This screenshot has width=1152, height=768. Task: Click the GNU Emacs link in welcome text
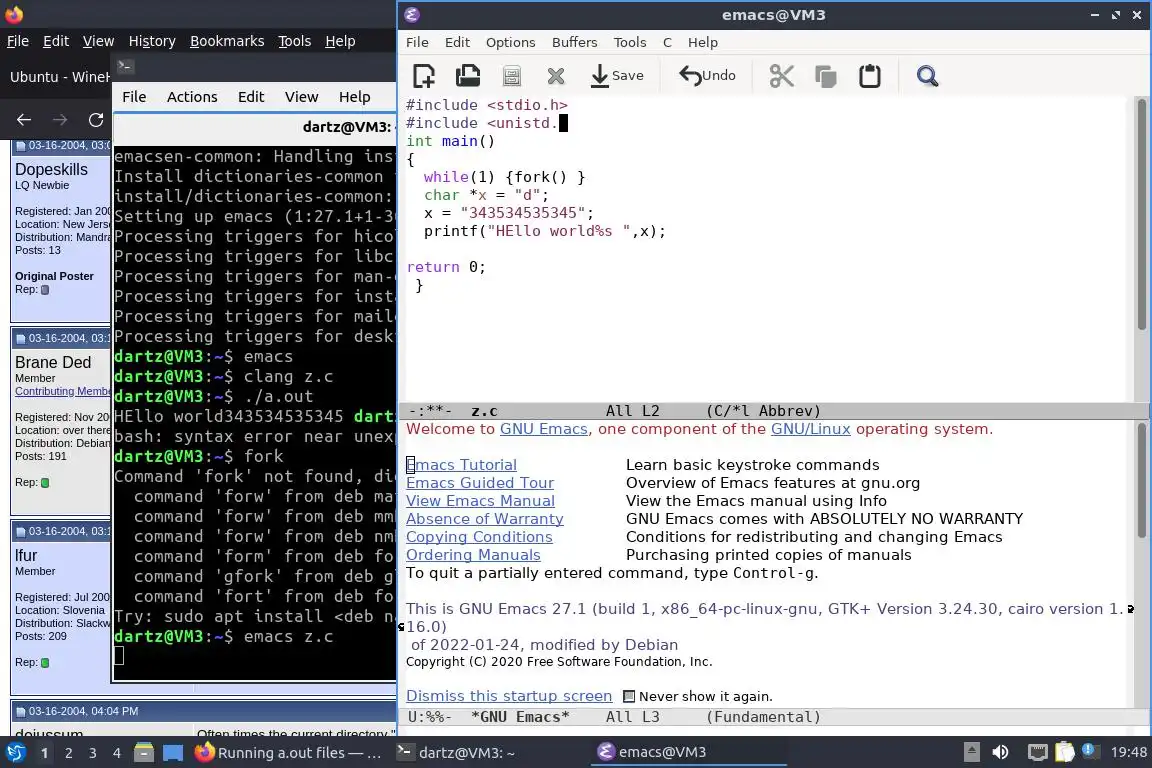coord(544,429)
